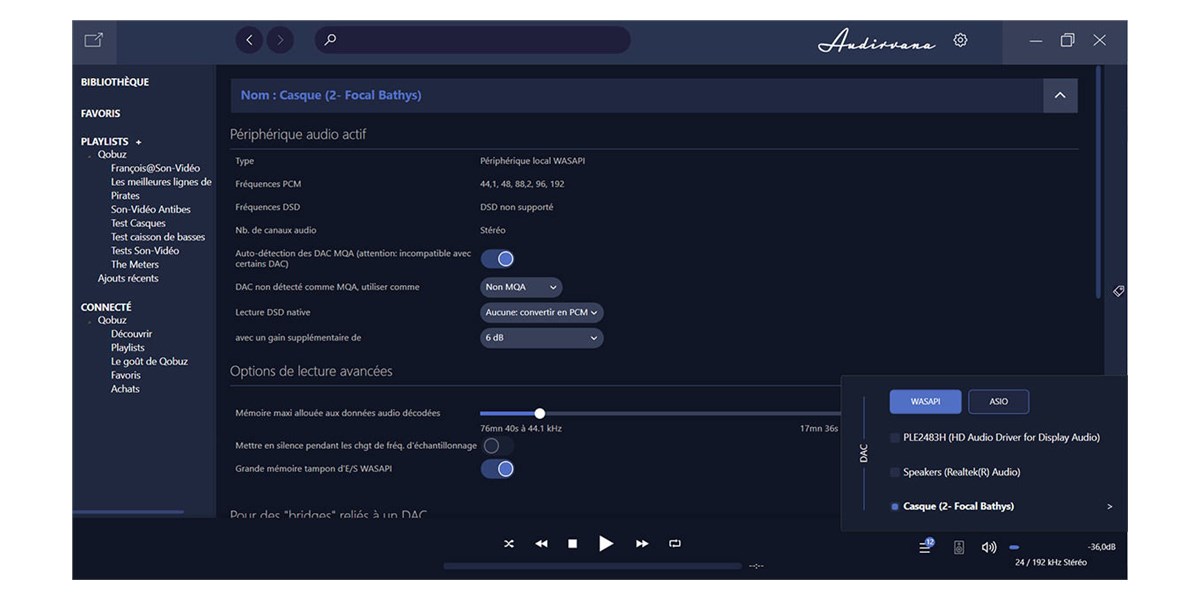Click the PCM frequencies value 44,1, 48, 88,2, 96, 192
1200x600 pixels.
click(x=521, y=184)
